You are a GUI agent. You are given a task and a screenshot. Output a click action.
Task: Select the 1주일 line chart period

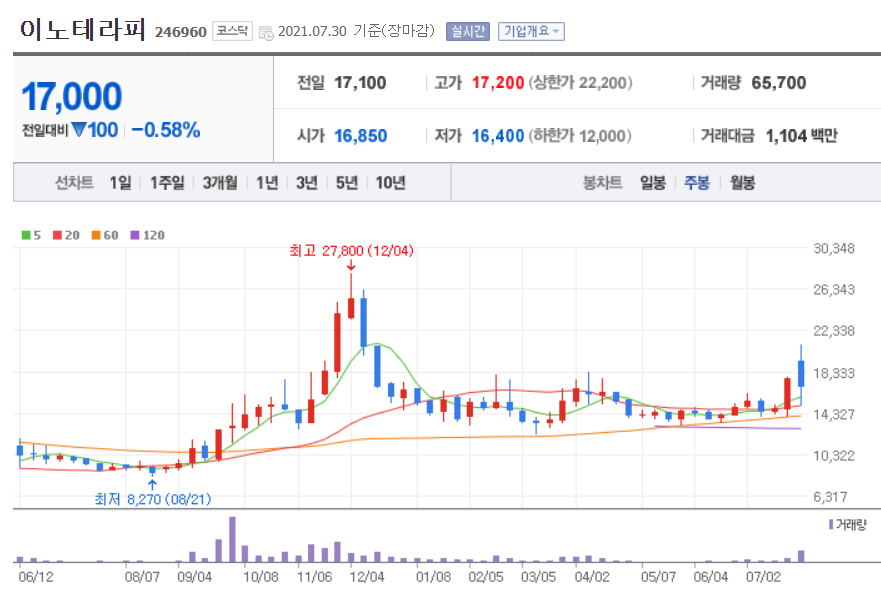167,183
